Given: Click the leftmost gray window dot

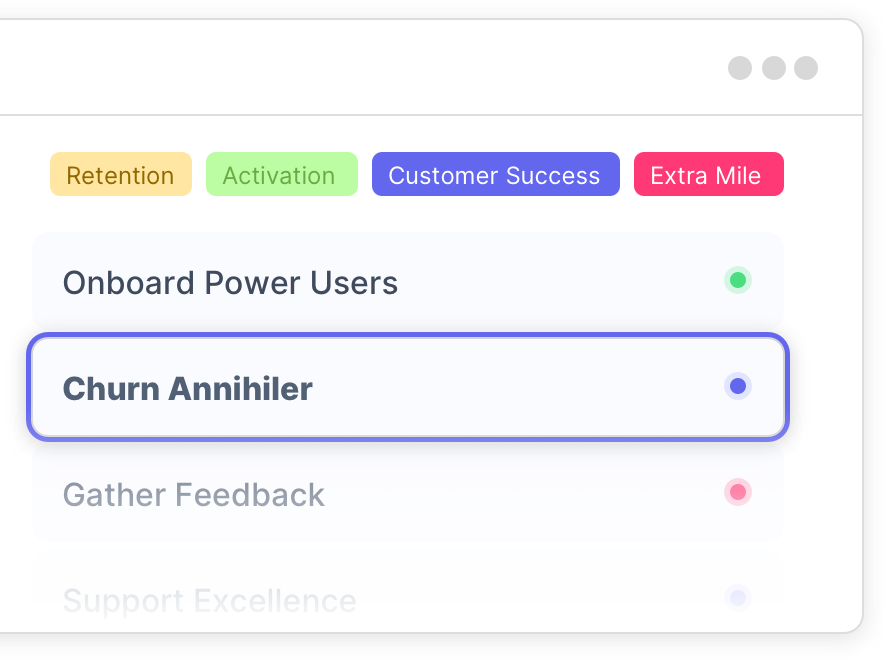Looking at the screenshot, I should pyautogui.click(x=740, y=68).
